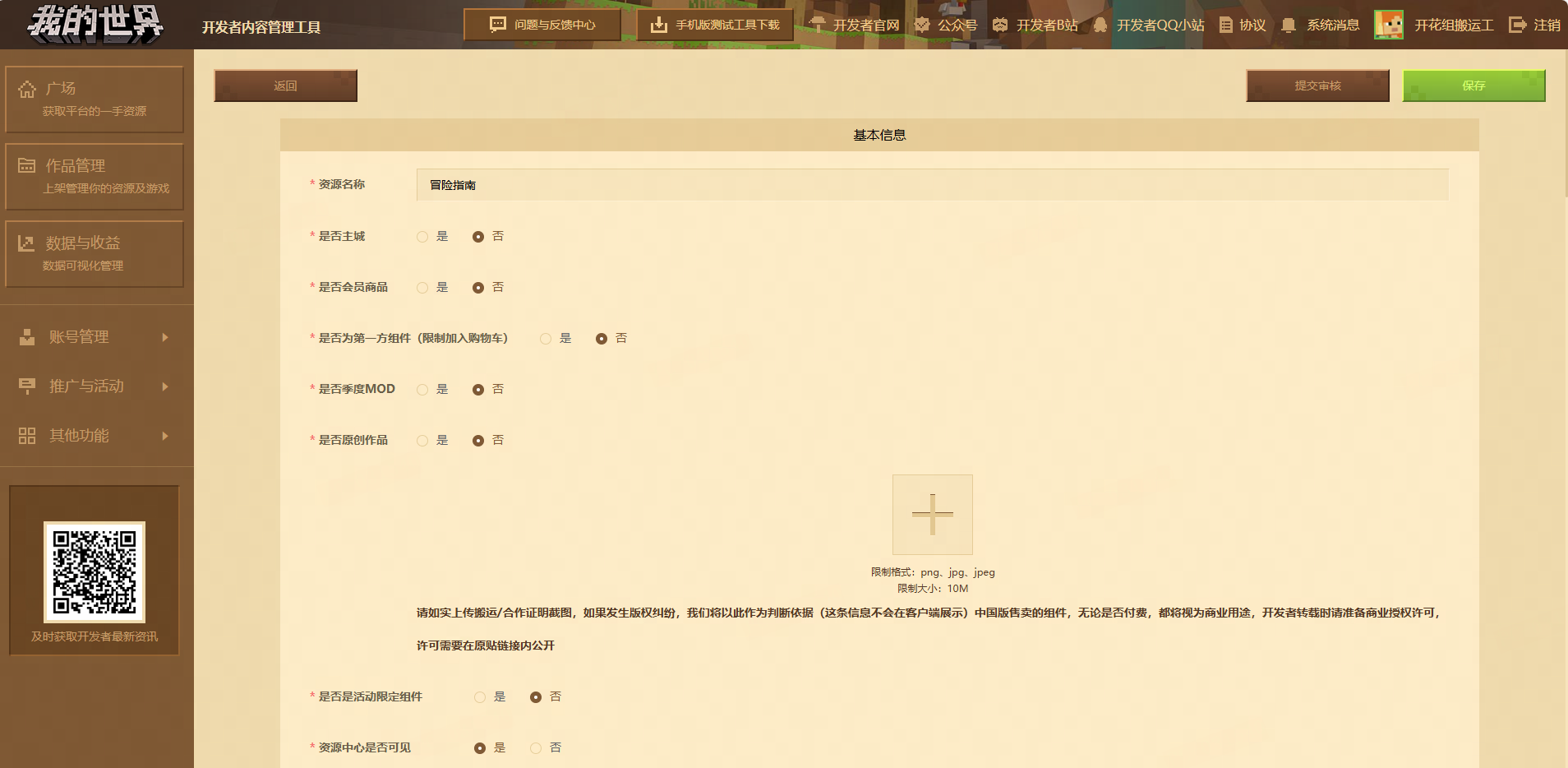Expand the 其他功能 sidebar menu arrow

pos(165,436)
